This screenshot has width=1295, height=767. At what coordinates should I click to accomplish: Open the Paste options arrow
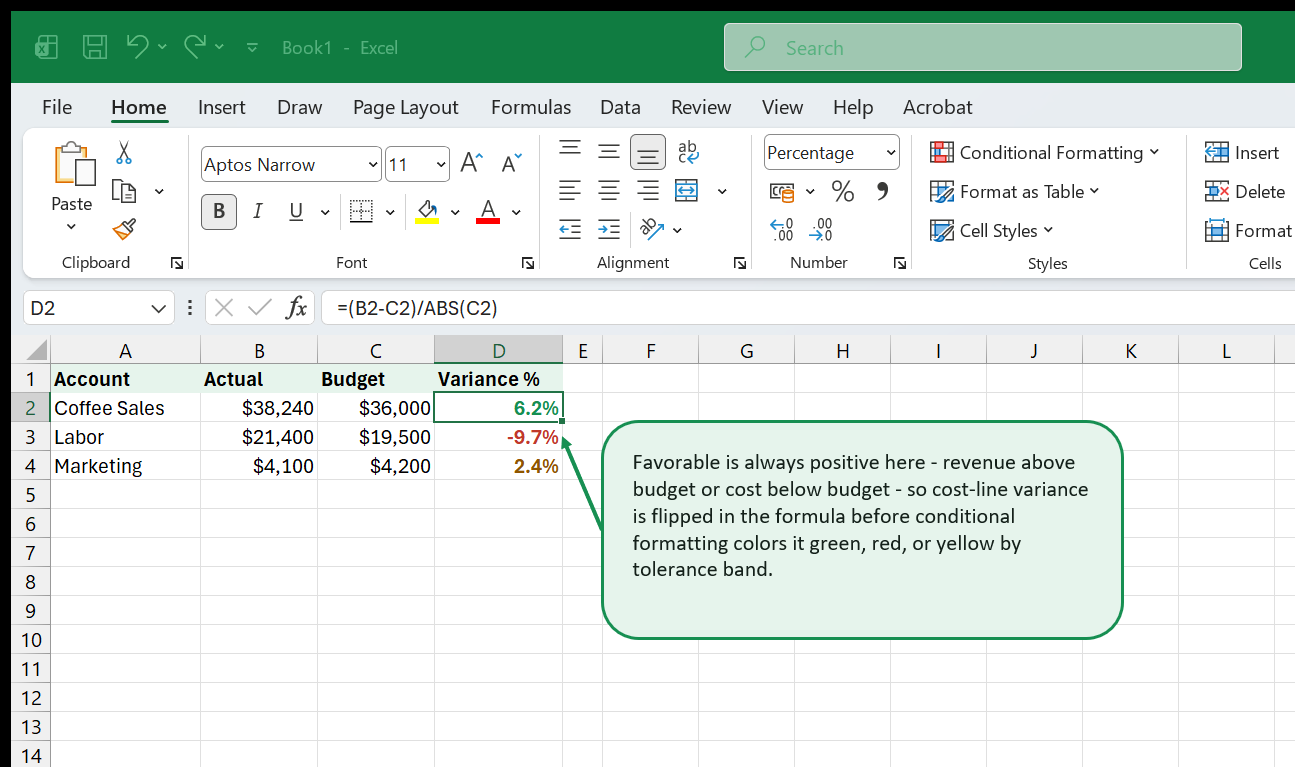click(71, 227)
